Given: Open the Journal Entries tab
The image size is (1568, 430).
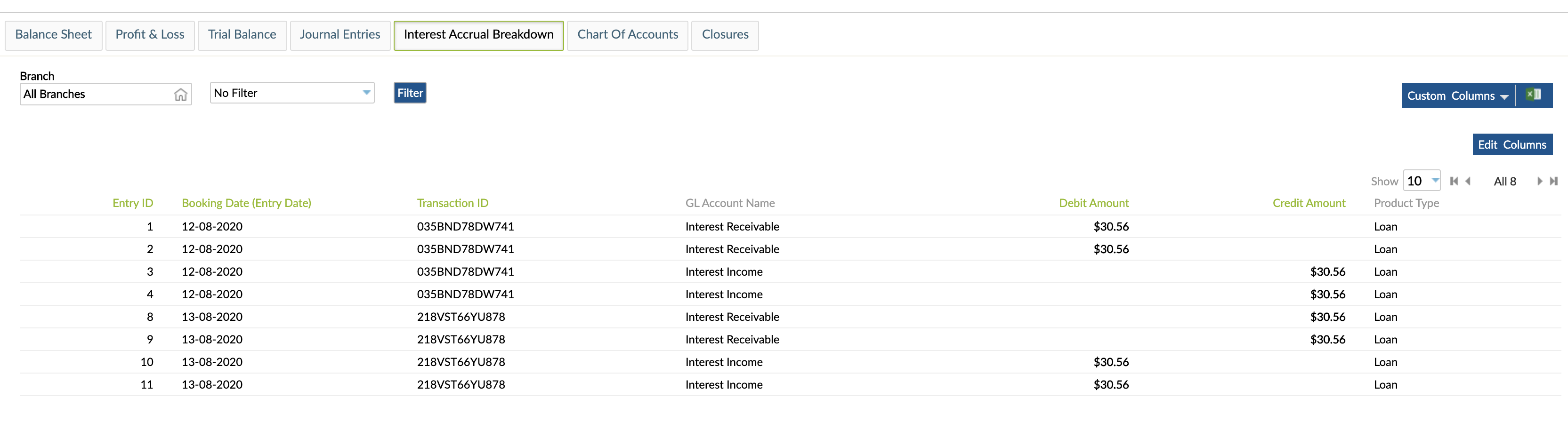Looking at the screenshot, I should [339, 35].
